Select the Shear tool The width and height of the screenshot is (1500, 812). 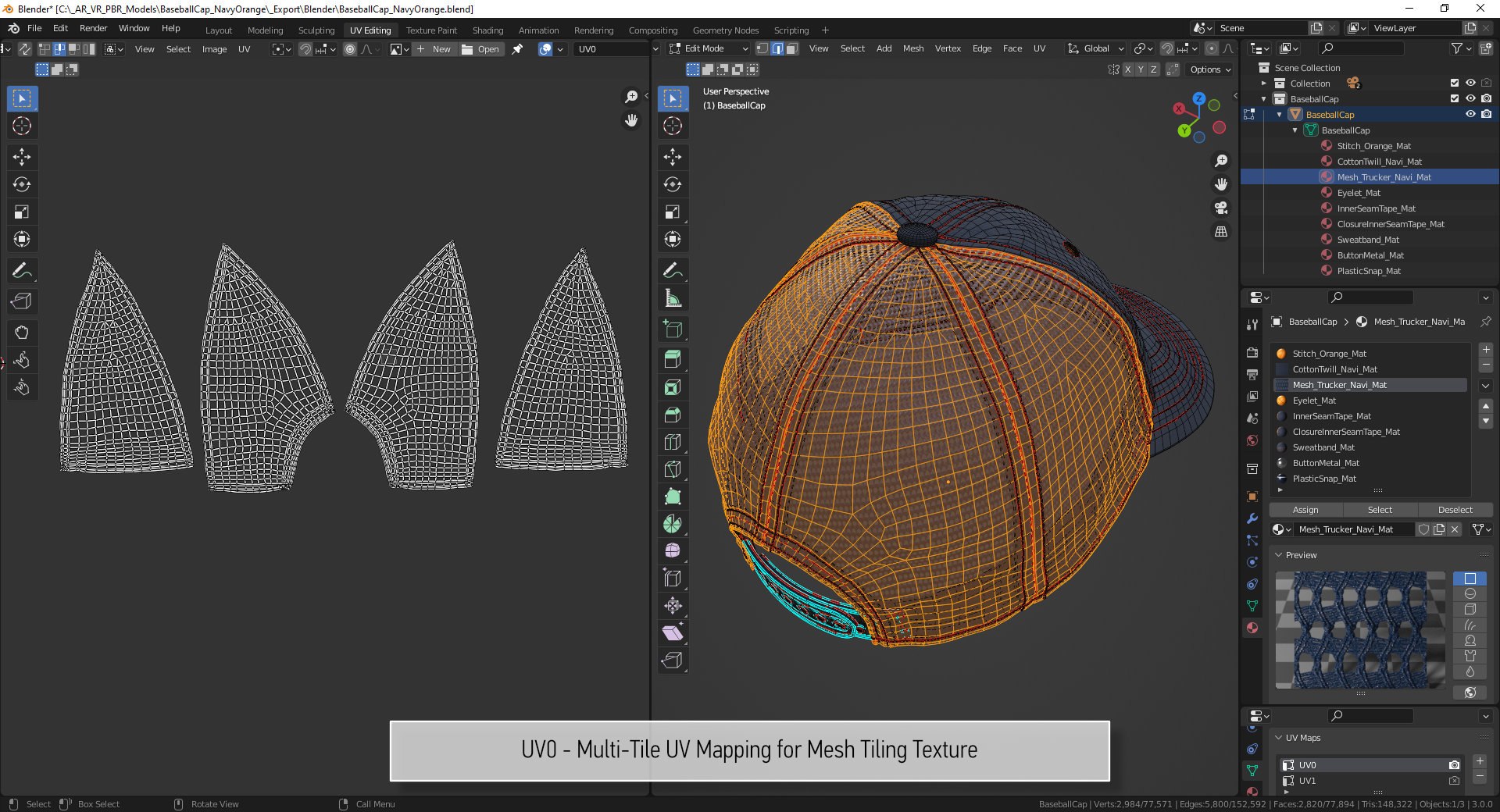pyautogui.click(x=673, y=633)
